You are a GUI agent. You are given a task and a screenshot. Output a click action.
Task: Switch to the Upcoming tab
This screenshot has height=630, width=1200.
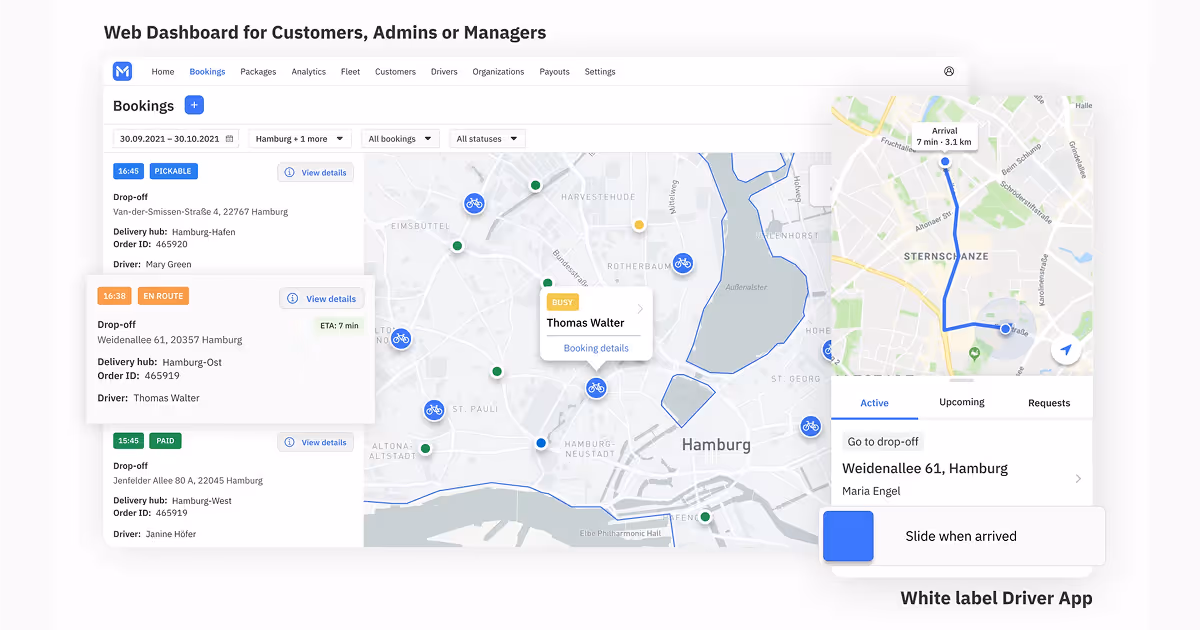click(x=962, y=402)
